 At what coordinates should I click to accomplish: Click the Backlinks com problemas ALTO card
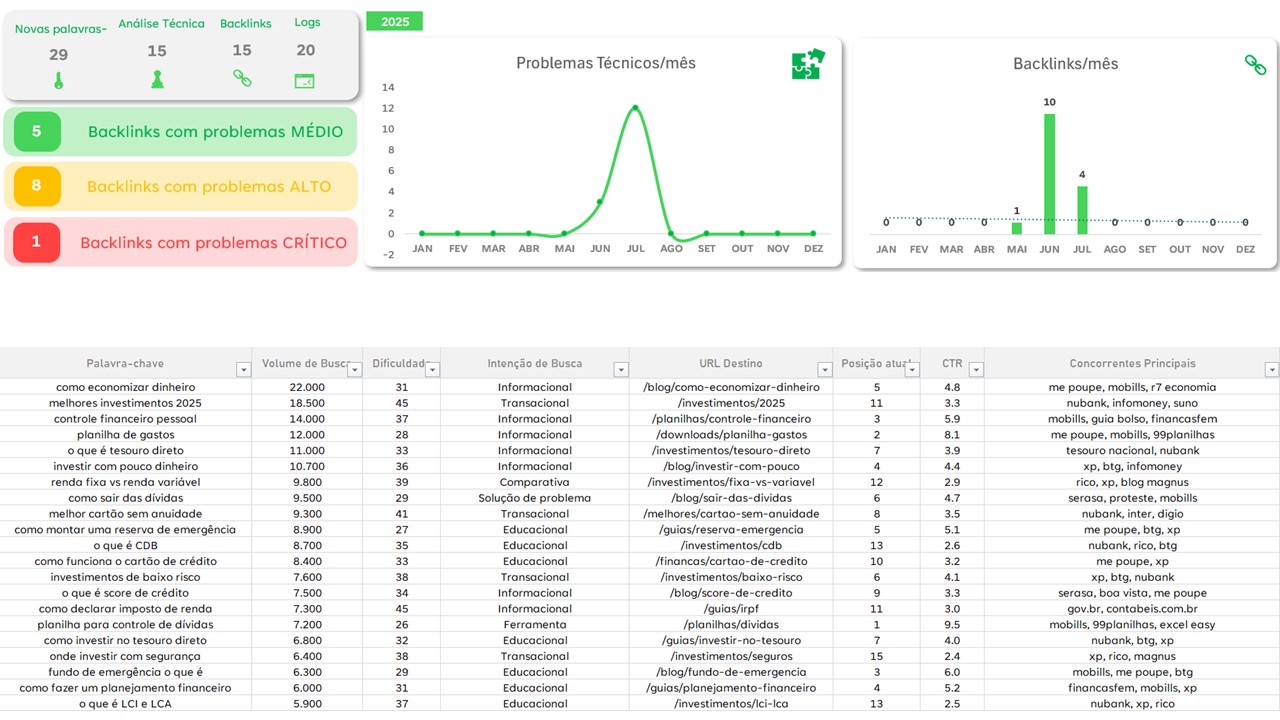180,186
